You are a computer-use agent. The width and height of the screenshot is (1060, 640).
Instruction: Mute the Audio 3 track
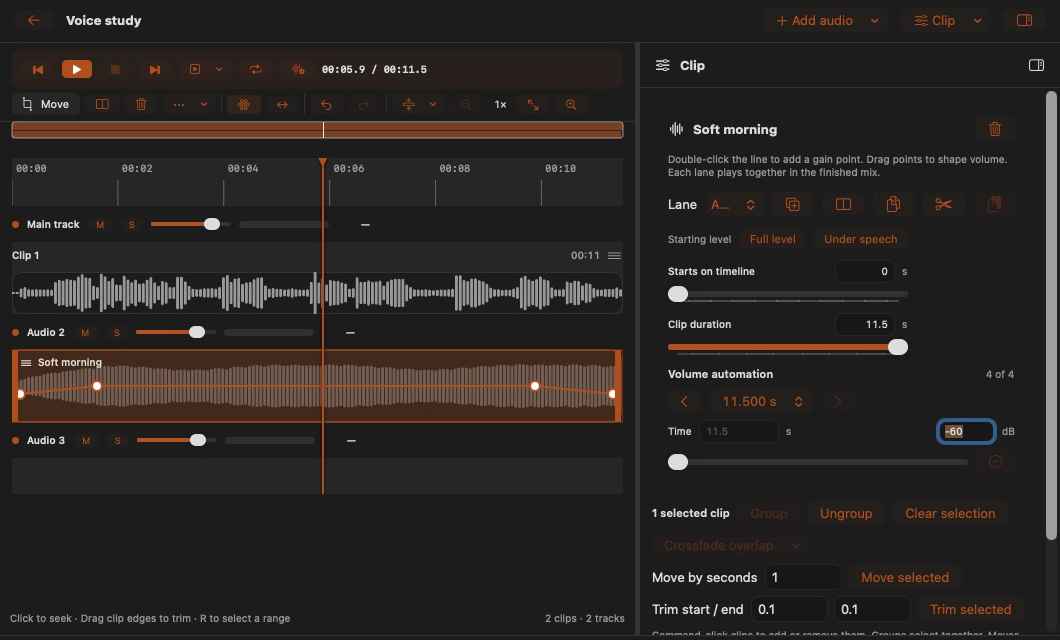click(x=86, y=441)
